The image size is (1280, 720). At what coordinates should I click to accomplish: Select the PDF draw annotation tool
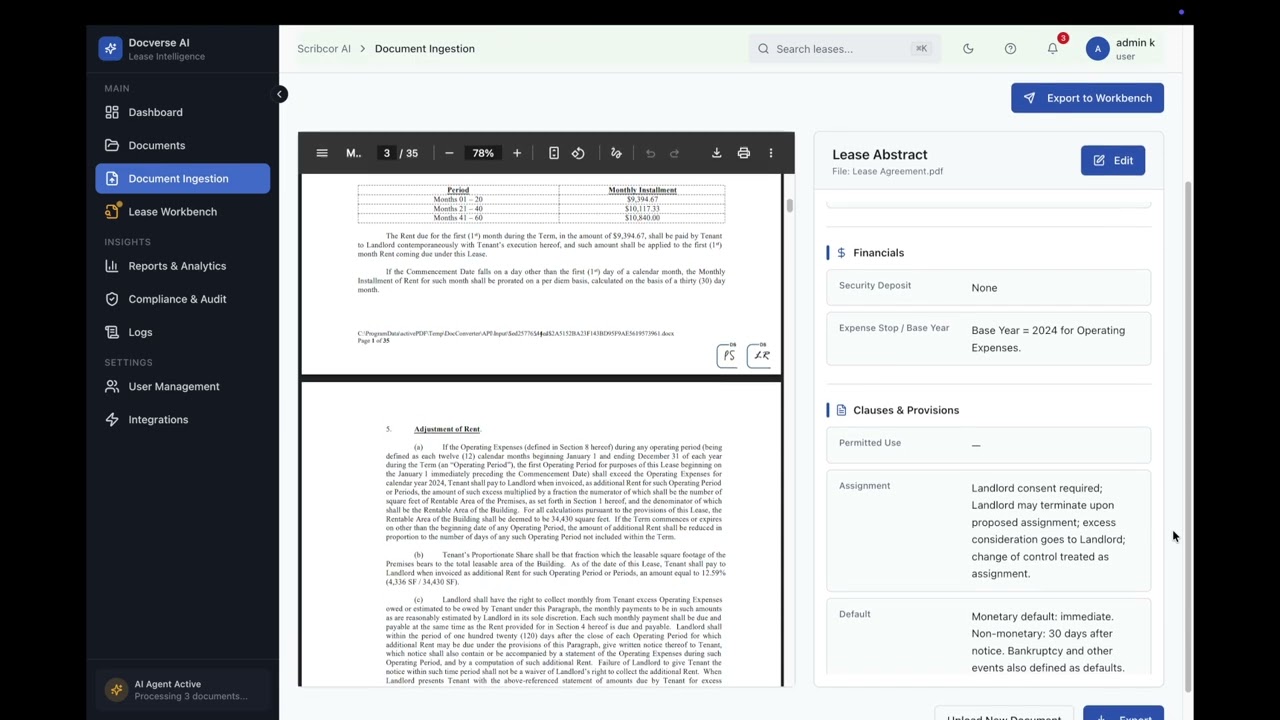[x=616, y=153]
